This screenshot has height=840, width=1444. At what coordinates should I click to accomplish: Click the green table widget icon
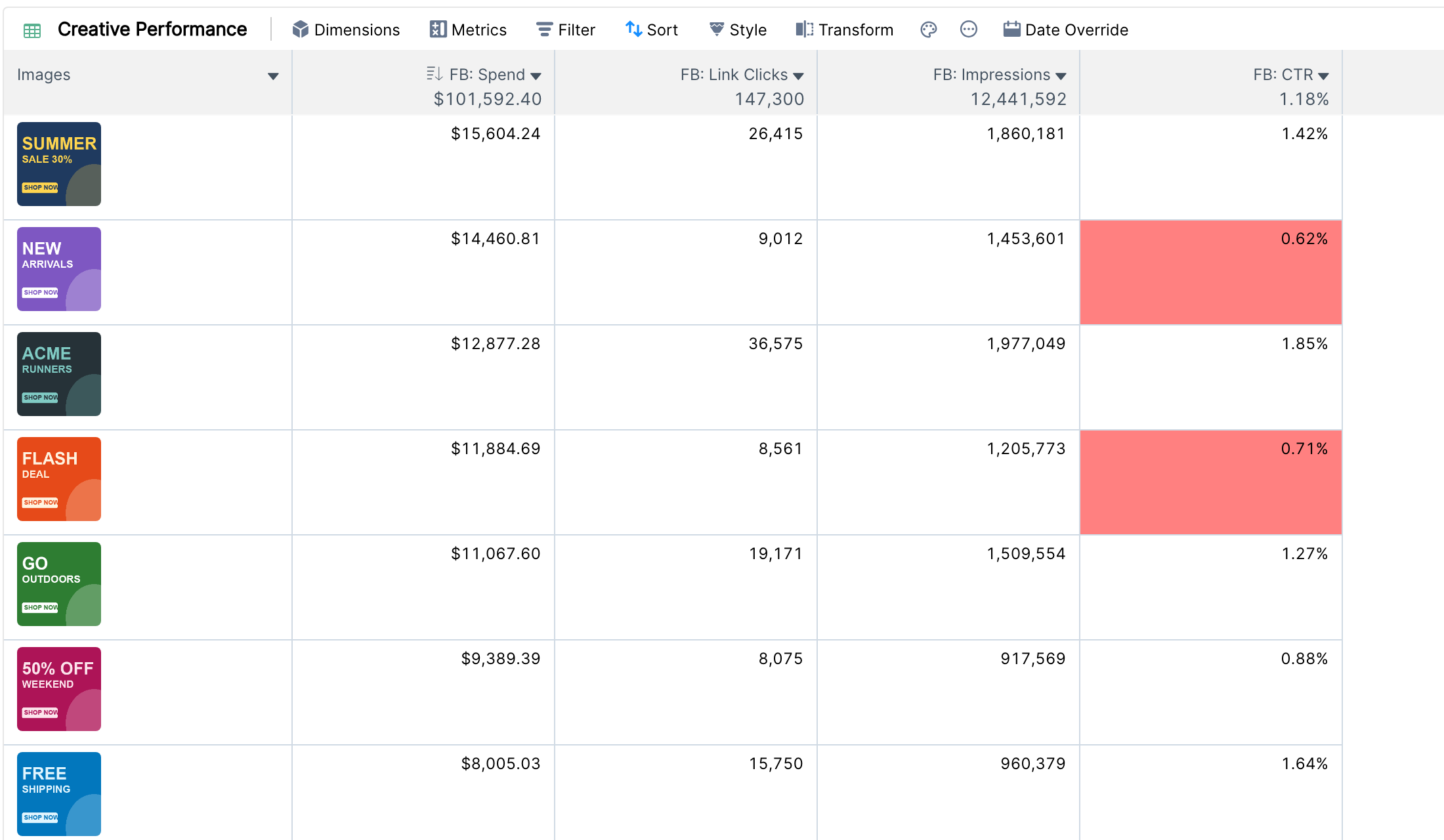click(x=32, y=30)
